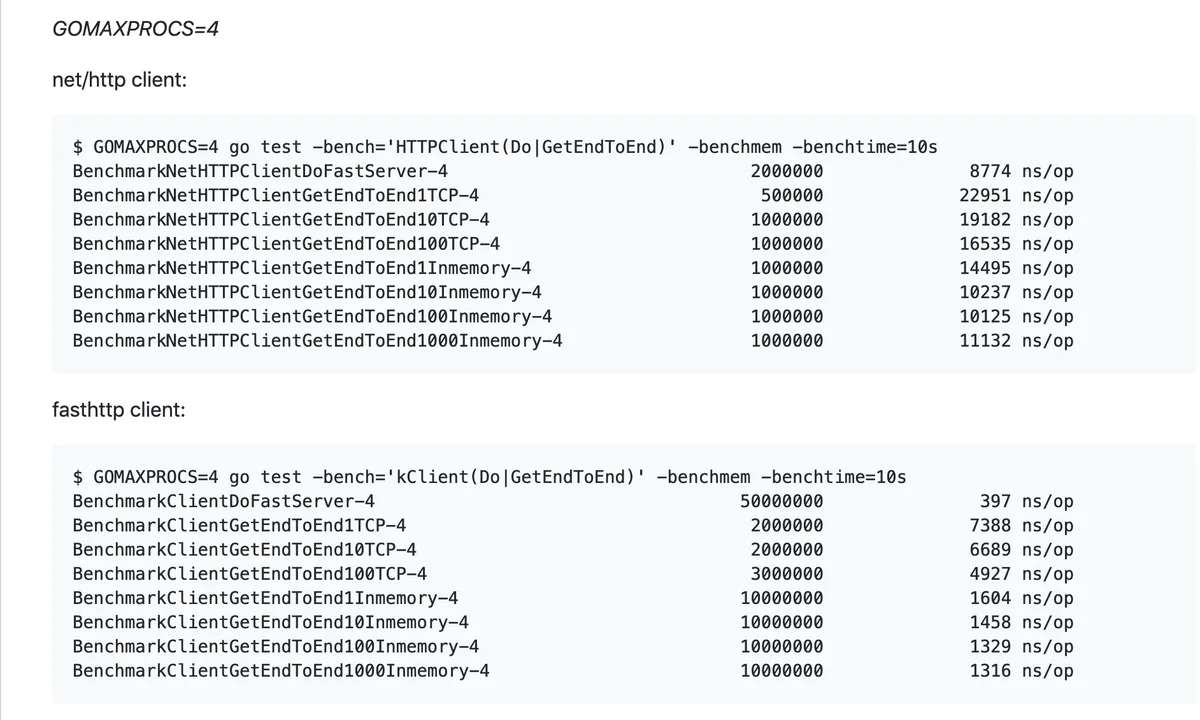Image resolution: width=1200 pixels, height=720 pixels.
Task: Click BenchmarkNetHTTPClientGetEndToEnd10Inmemory-4 line
Action: point(307,292)
